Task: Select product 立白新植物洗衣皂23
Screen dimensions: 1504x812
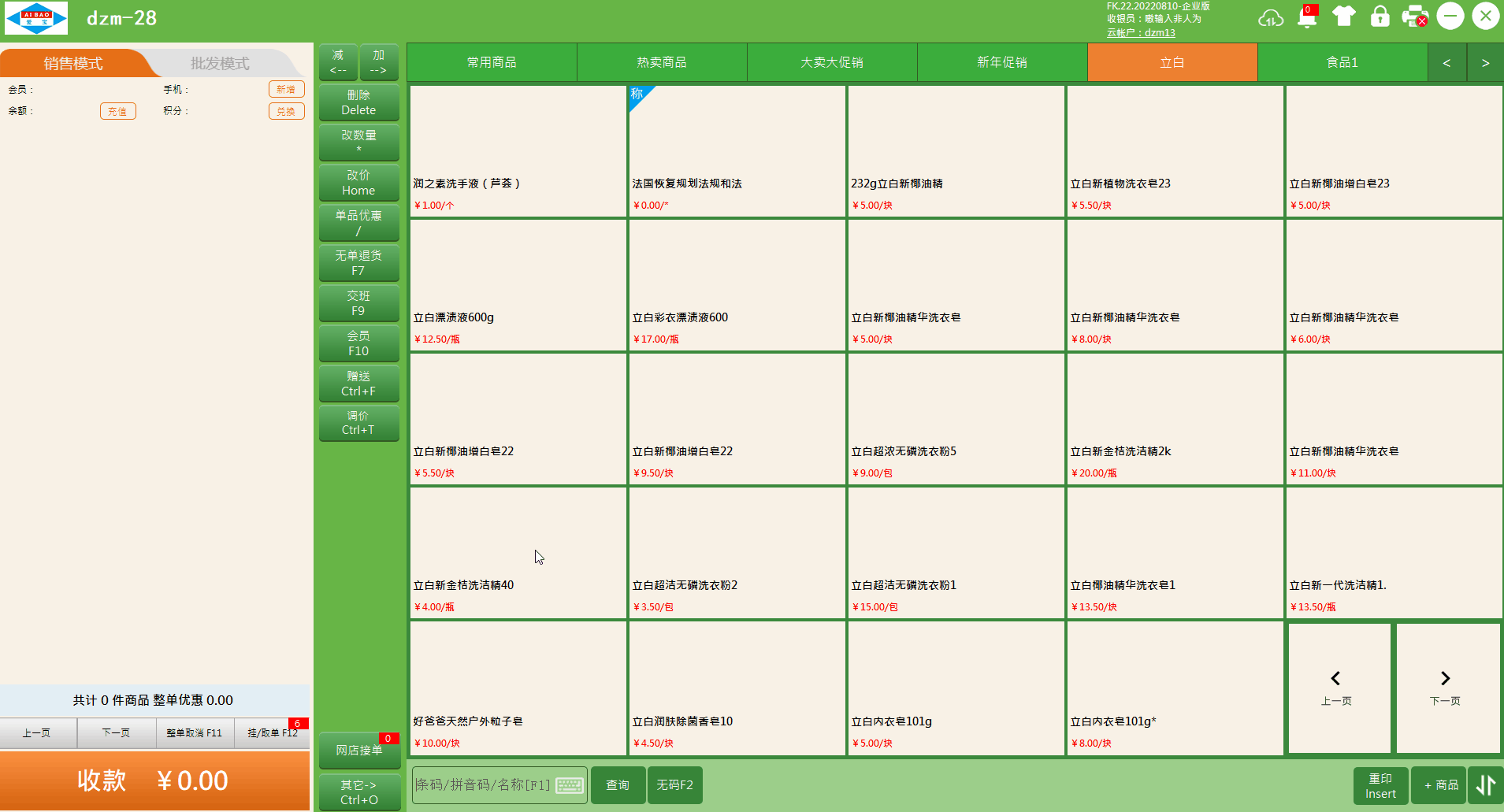Action: click(x=1175, y=151)
